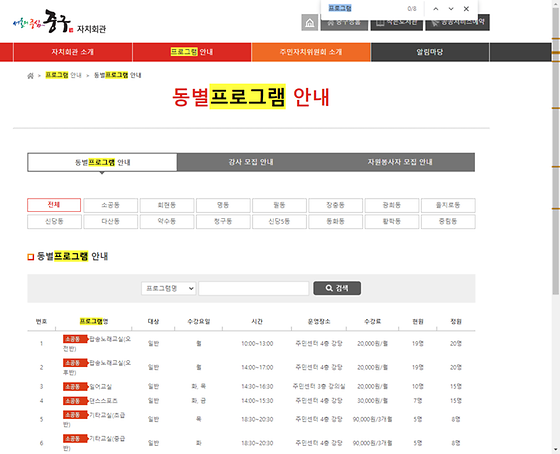The height and width of the screenshot is (454, 560).
Task: Click 30,000원/월 fee cell in row 4
Action: point(372,401)
